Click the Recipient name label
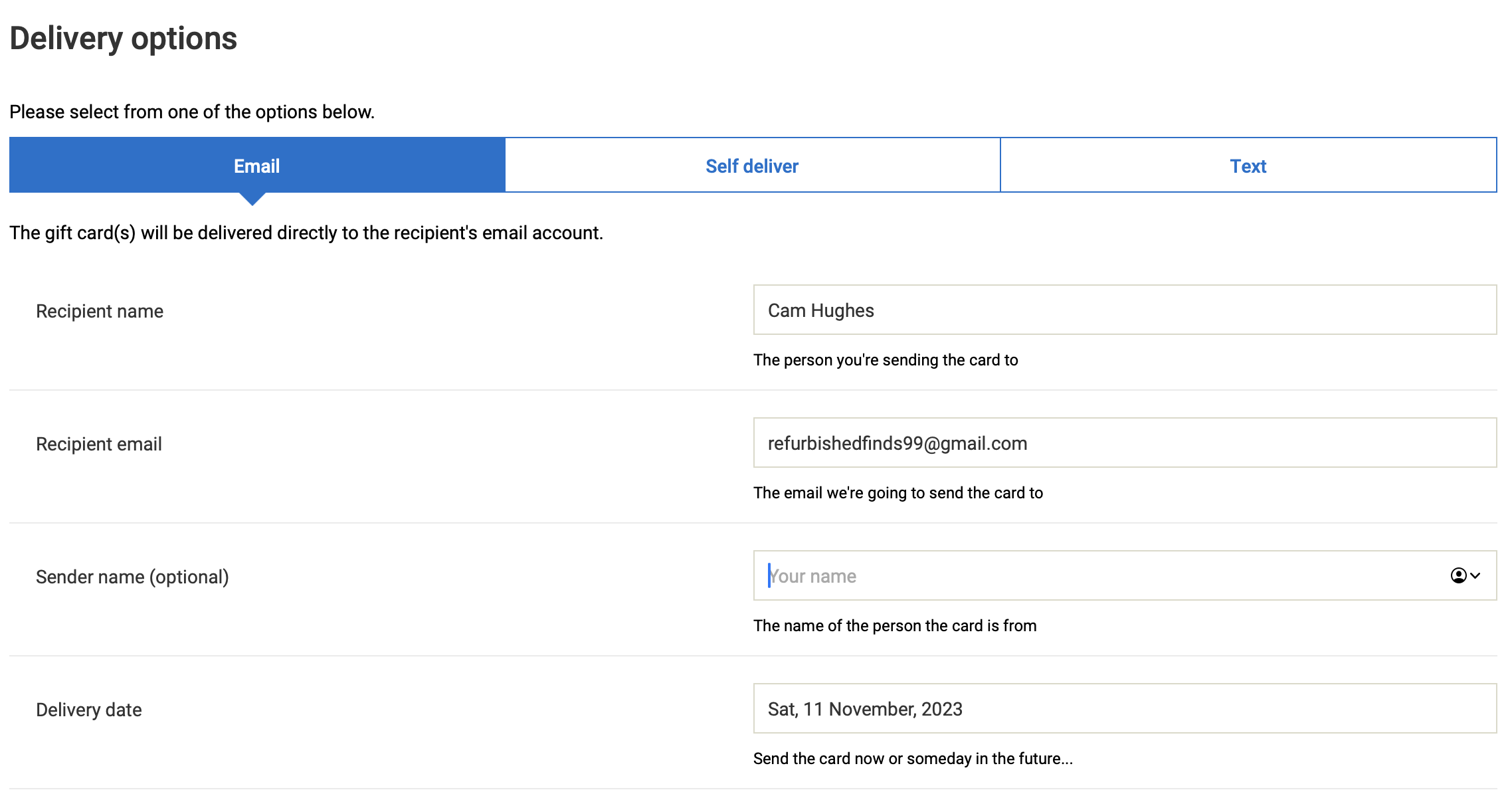Image resolution: width=1512 pixels, height=792 pixels. (x=100, y=311)
